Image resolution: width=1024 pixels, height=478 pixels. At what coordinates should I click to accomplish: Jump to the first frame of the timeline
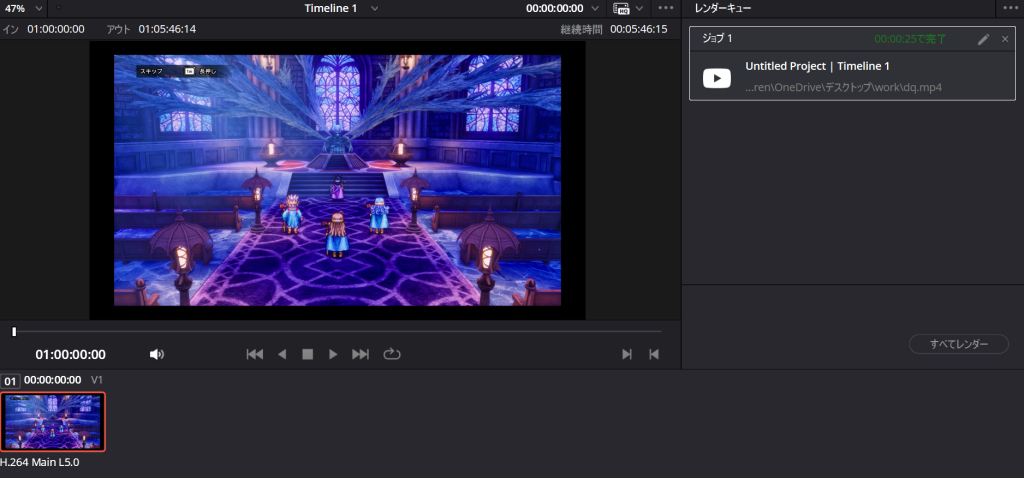(x=255, y=354)
